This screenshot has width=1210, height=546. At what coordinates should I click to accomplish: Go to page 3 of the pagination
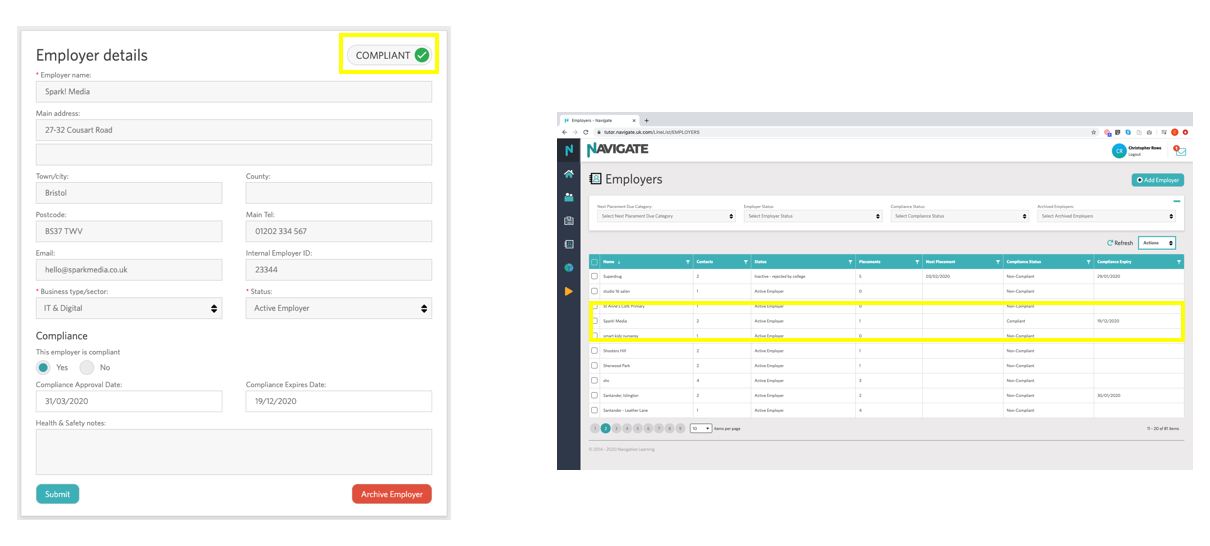[x=616, y=428]
